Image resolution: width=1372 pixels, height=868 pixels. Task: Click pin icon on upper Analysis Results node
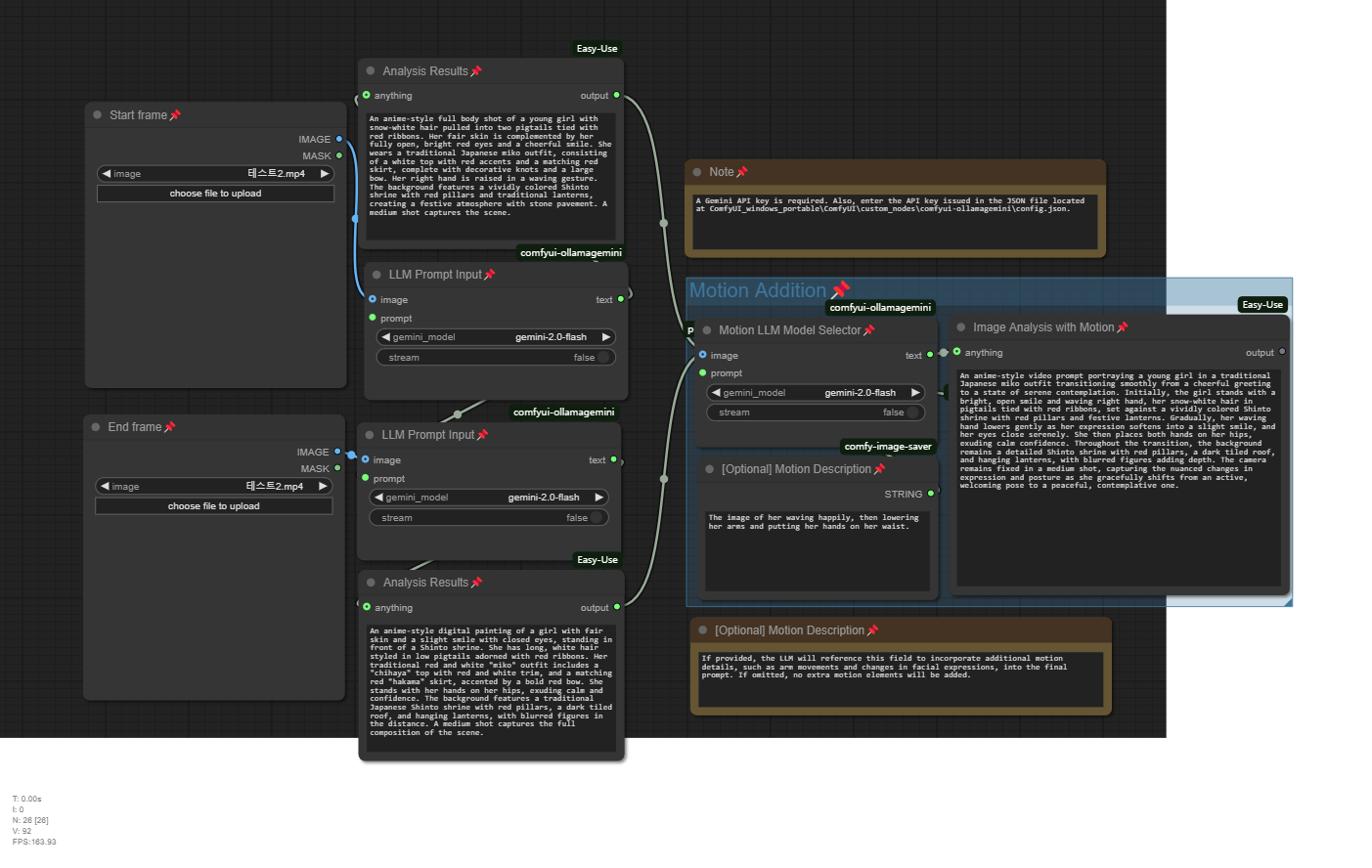(476, 71)
